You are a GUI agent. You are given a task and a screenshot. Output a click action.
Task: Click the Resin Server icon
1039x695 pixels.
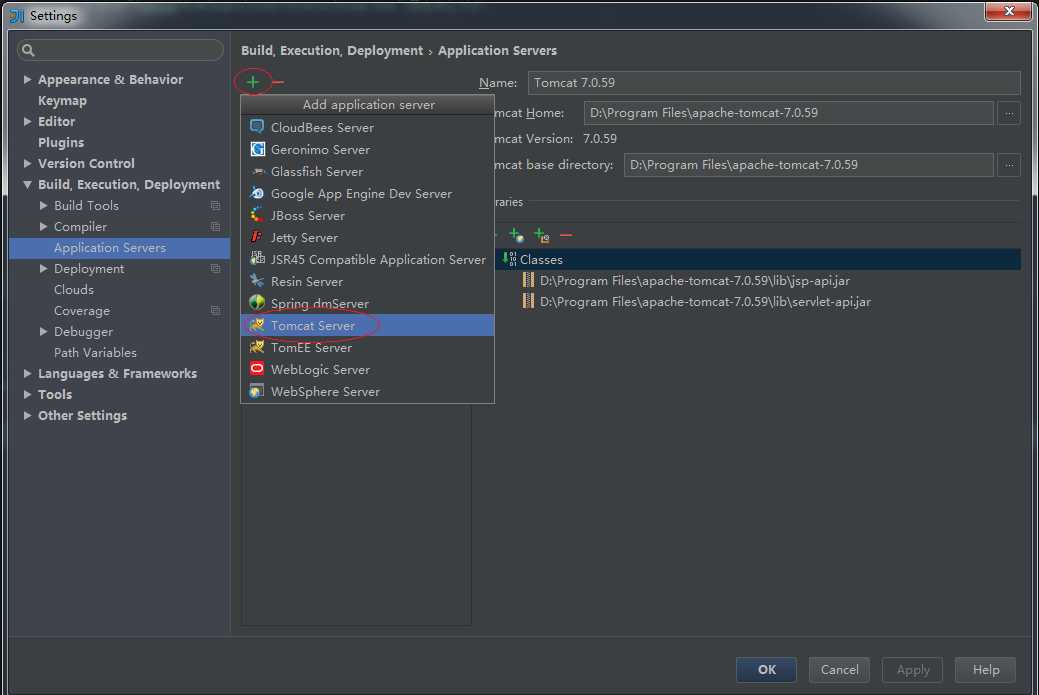(x=257, y=281)
